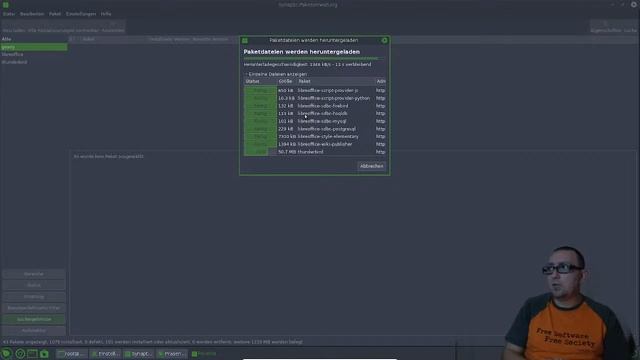Click the Benutzerdefinierte Filter button
The image size is (640, 360).
pyautogui.click(x=33, y=308)
